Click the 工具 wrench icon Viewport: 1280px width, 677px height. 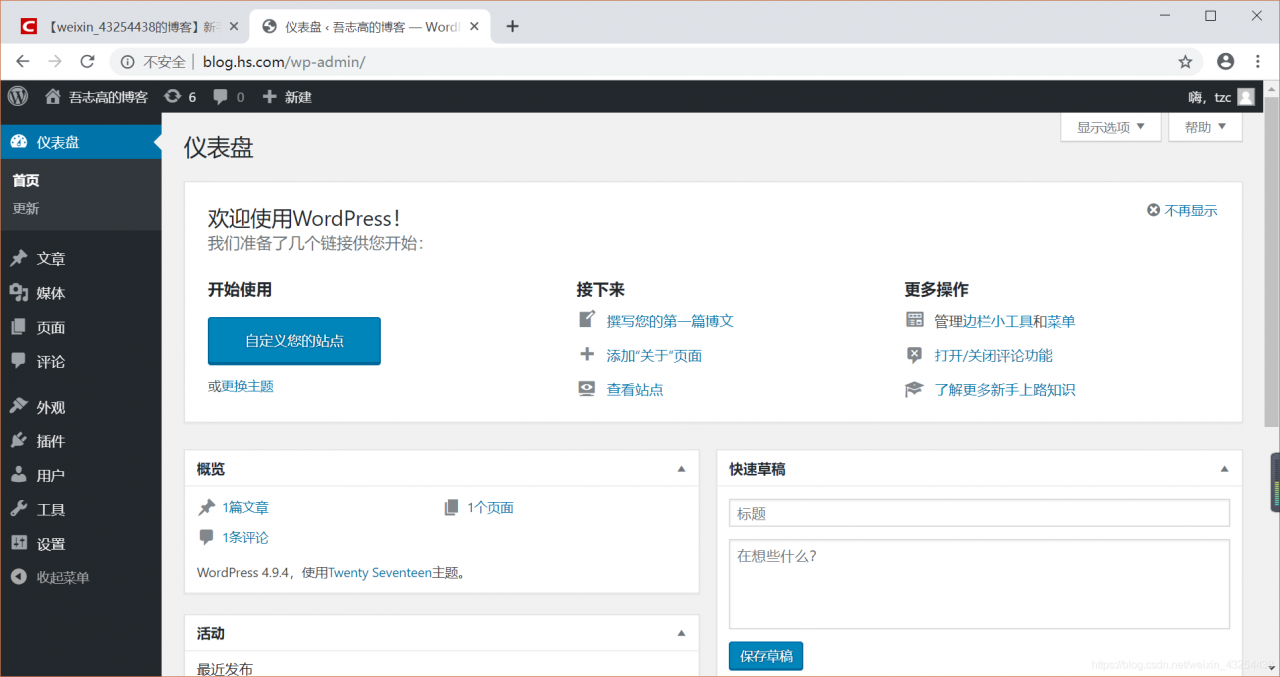19,509
